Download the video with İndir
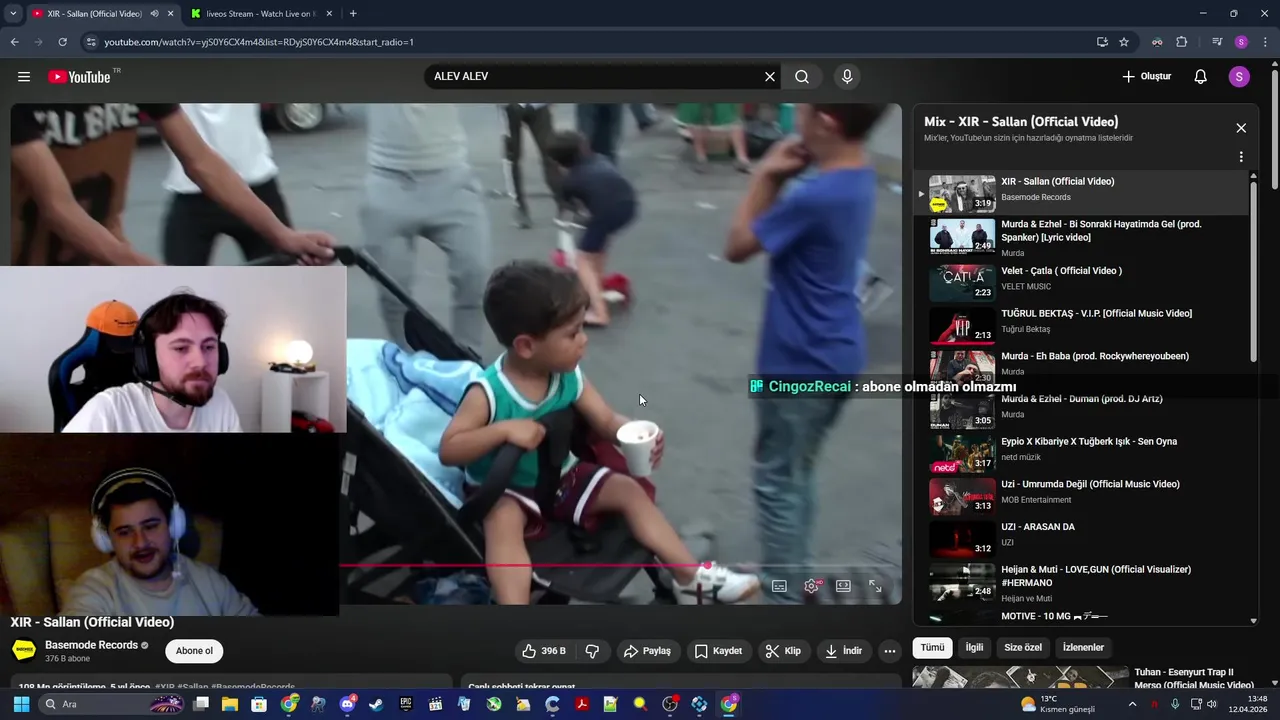Viewport: 1280px width, 720px height. pyautogui.click(x=843, y=651)
